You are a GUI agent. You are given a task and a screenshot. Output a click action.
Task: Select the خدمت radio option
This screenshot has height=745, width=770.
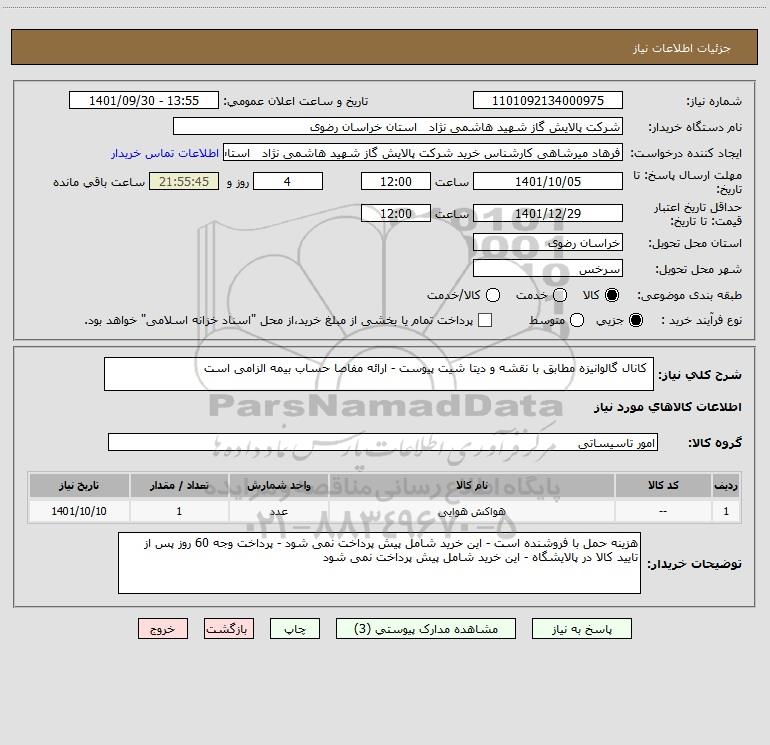click(x=559, y=295)
